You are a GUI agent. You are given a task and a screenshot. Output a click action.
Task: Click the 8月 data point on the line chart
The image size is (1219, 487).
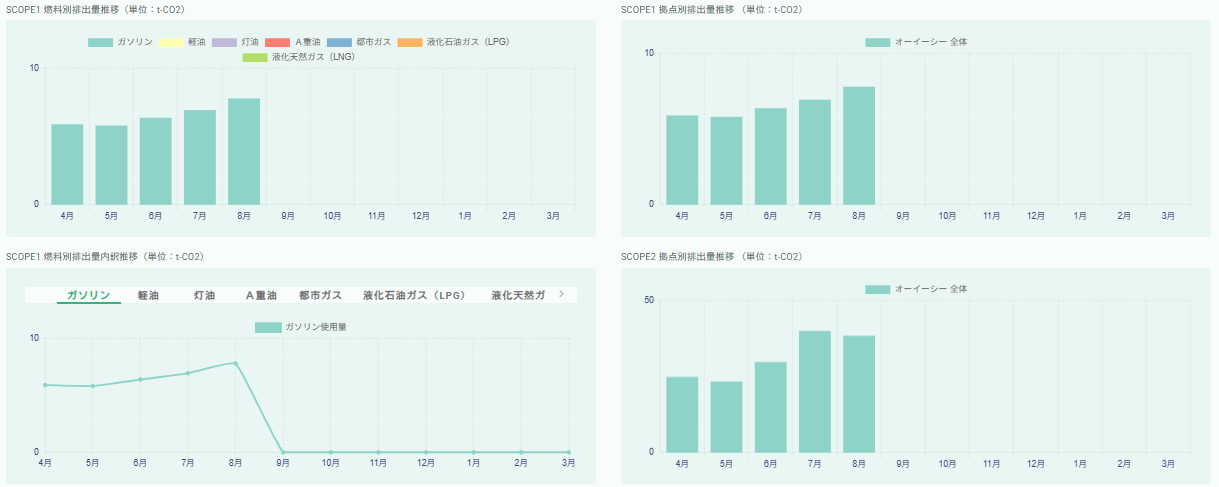click(x=235, y=363)
